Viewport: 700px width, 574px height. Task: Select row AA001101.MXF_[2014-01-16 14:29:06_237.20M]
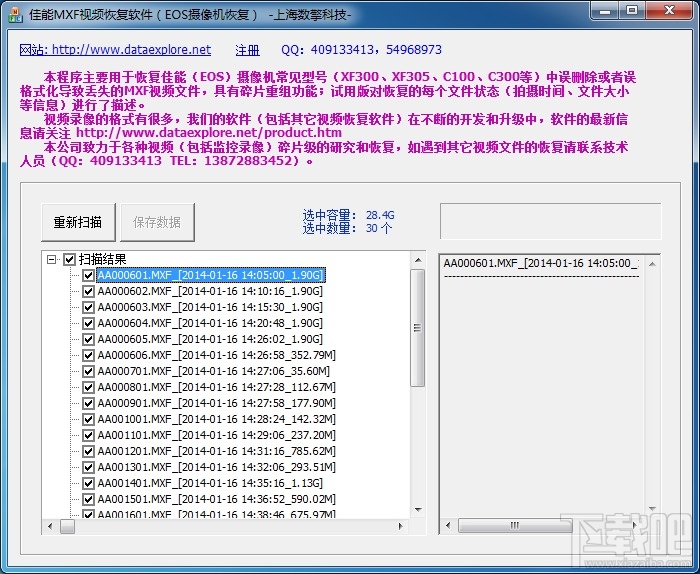coord(217,435)
